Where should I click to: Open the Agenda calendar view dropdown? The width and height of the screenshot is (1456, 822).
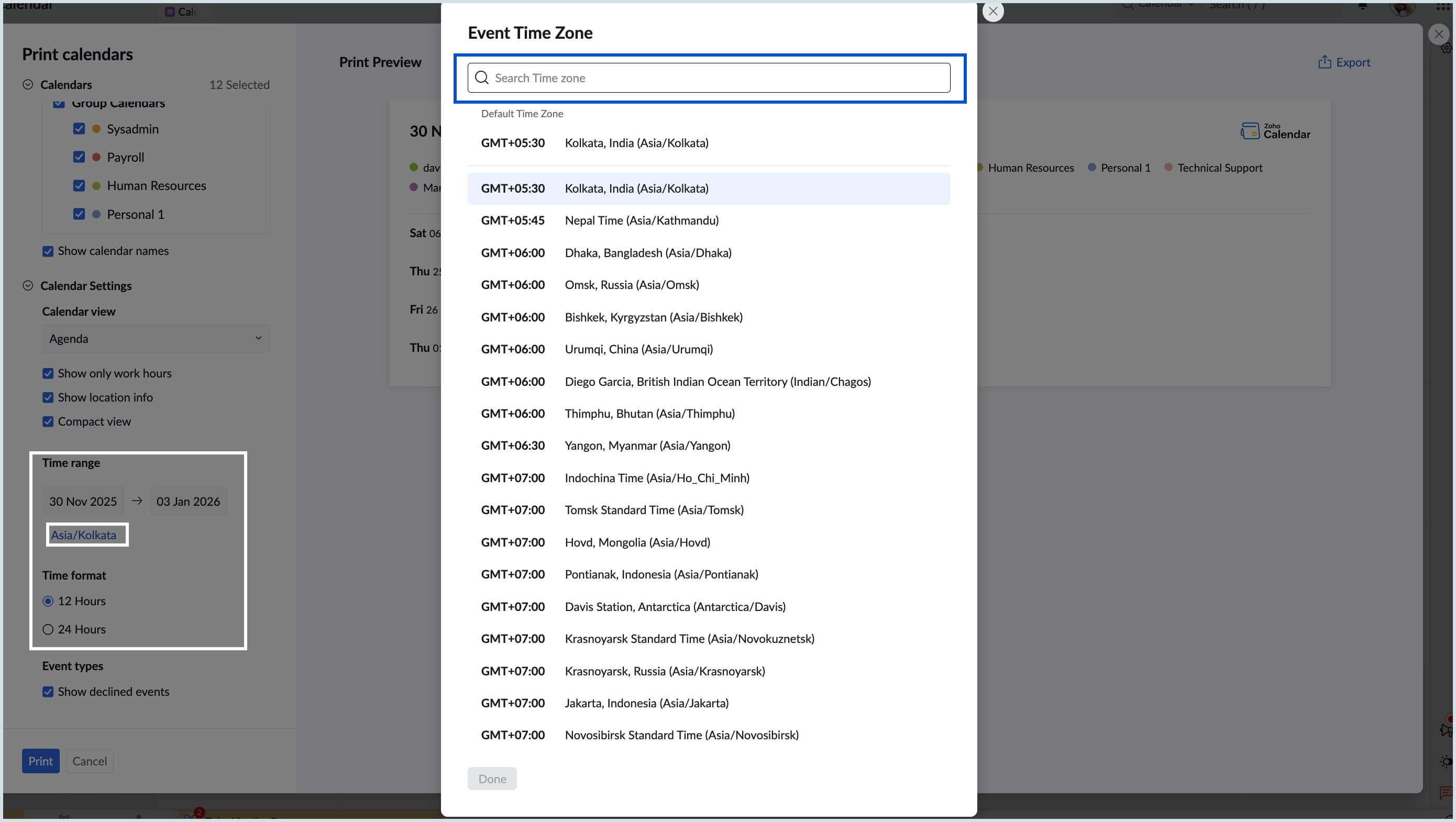[x=156, y=338]
